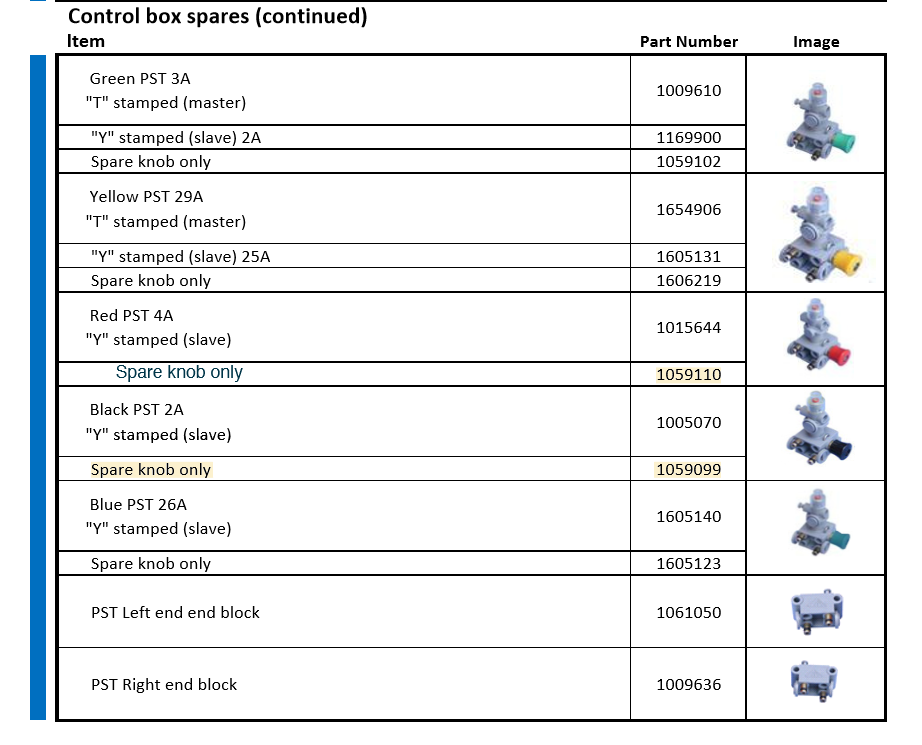Image resolution: width=922 pixels, height=745 pixels.
Task: Select highlighted part number 1059110
Action: [689, 375]
